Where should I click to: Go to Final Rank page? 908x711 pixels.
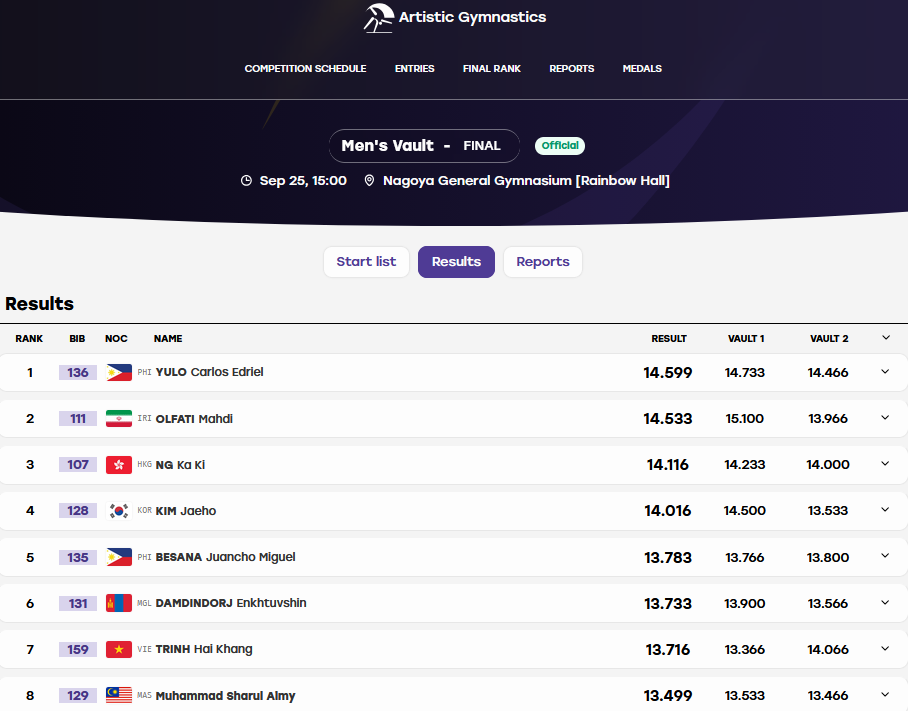pos(492,68)
